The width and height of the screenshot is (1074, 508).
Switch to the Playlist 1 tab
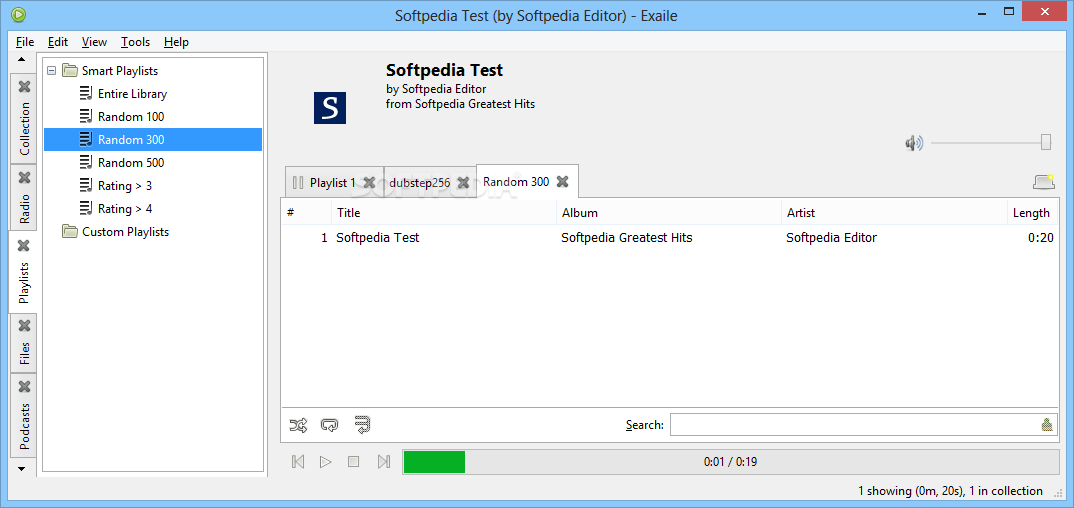333,183
